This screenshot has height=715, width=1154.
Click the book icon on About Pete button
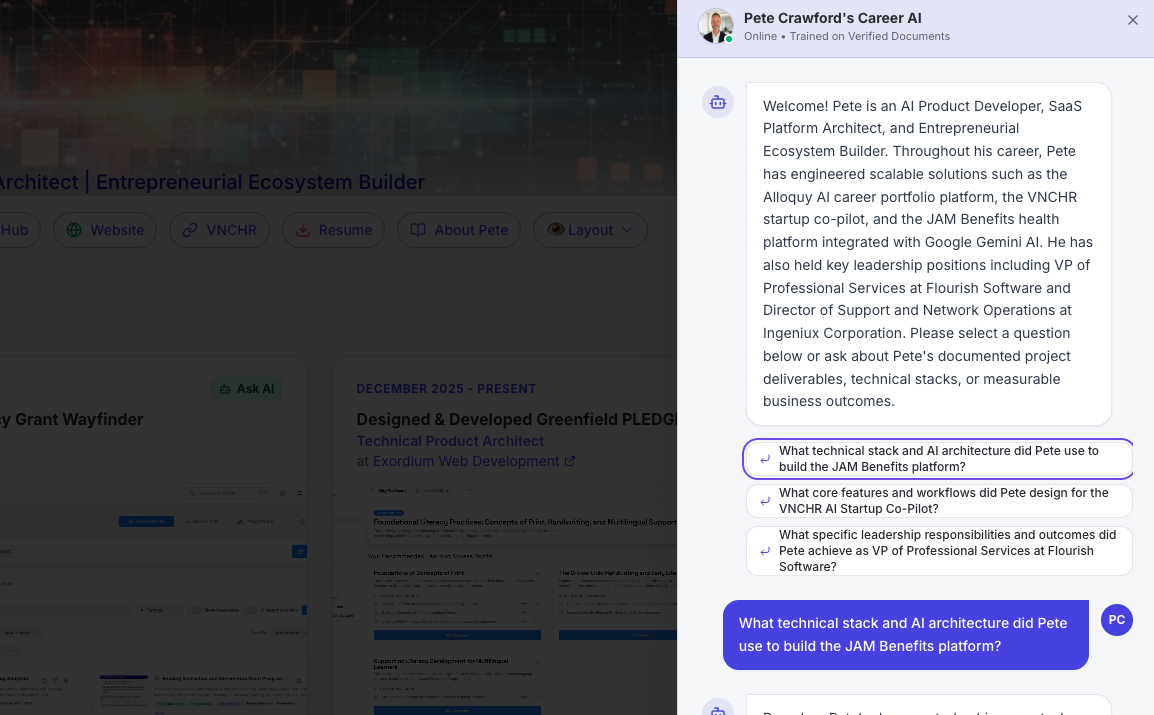pos(418,230)
